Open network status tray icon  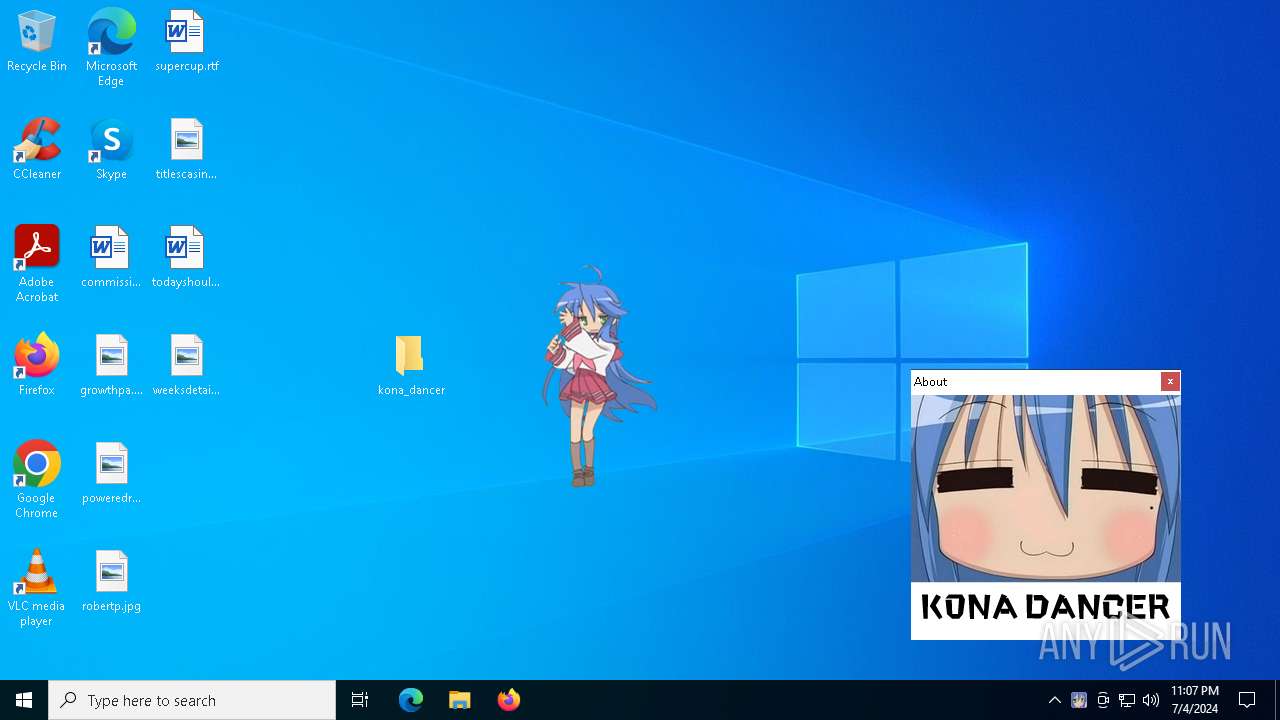point(1127,700)
